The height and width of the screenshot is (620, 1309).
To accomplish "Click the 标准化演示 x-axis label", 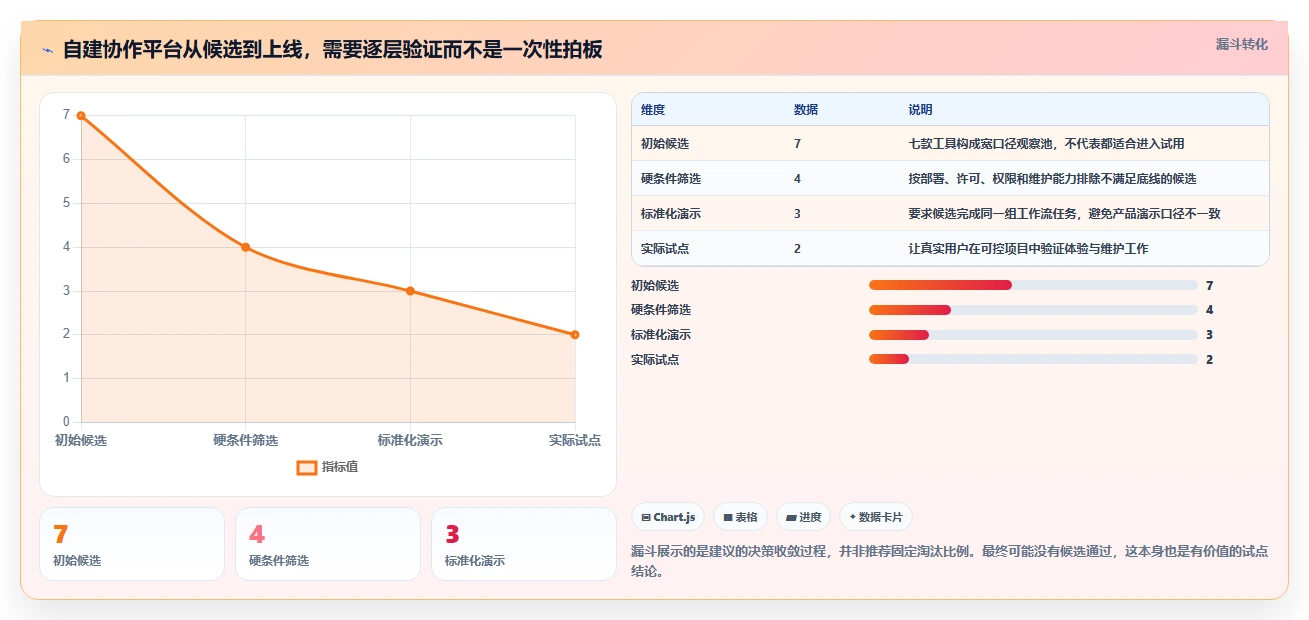I will (410, 440).
